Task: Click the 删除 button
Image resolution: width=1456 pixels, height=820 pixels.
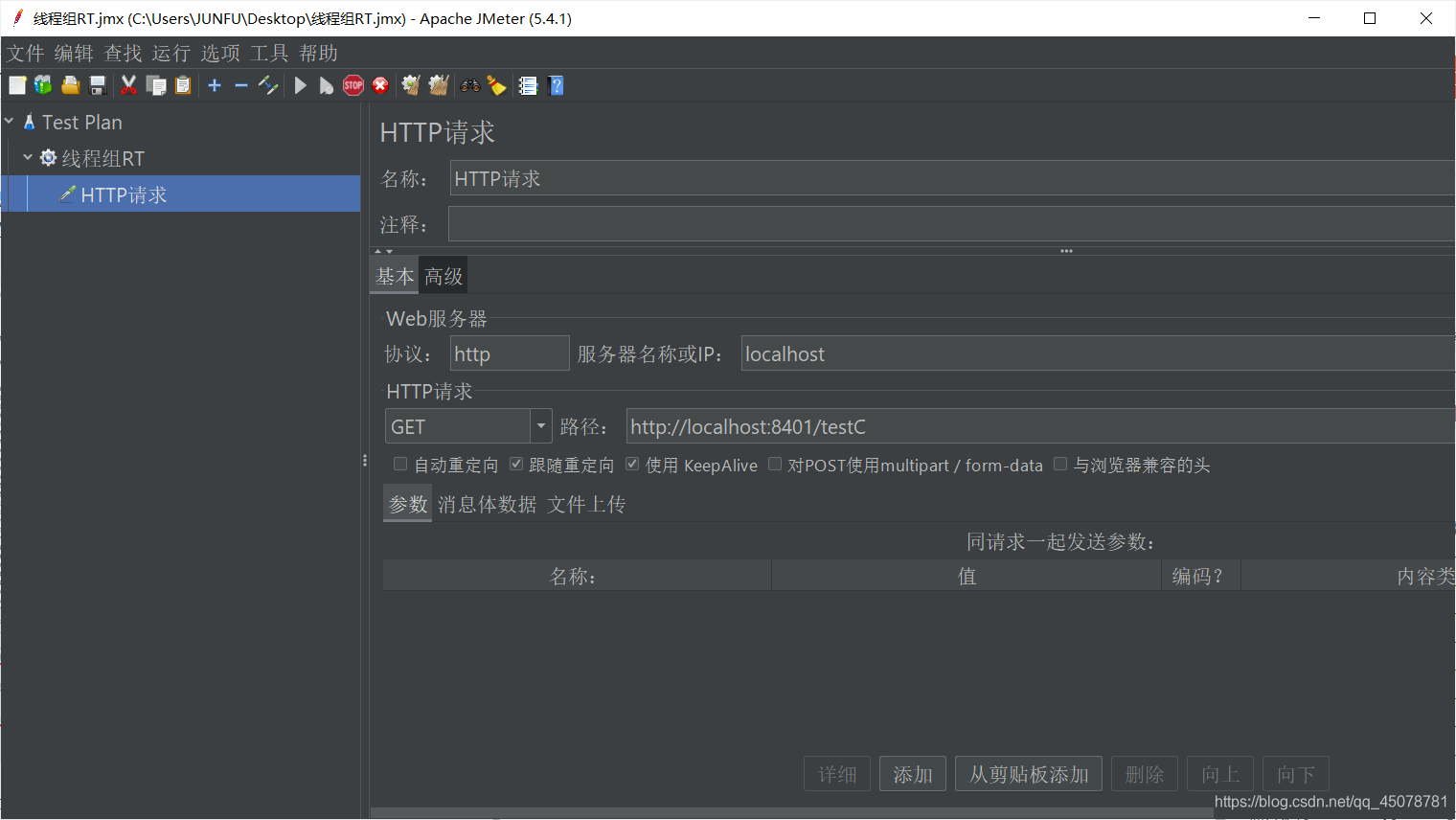Action: click(x=1145, y=774)
